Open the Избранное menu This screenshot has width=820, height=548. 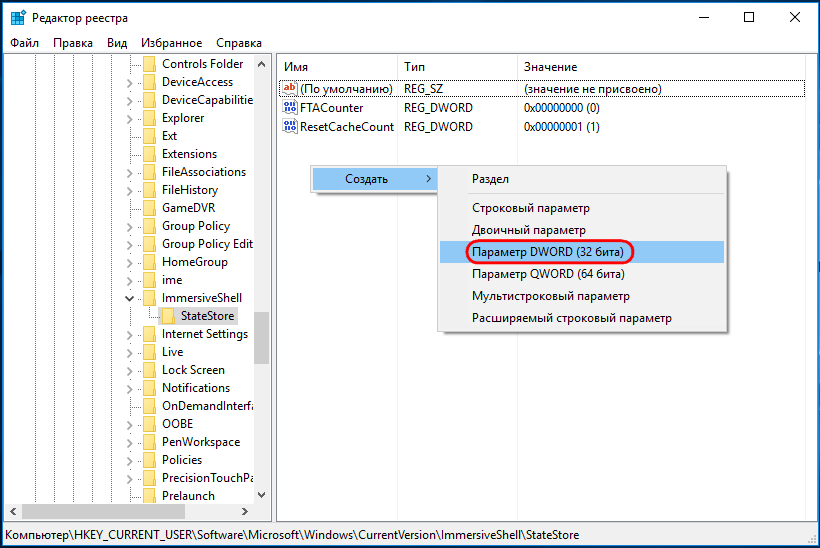click(170, 43)
